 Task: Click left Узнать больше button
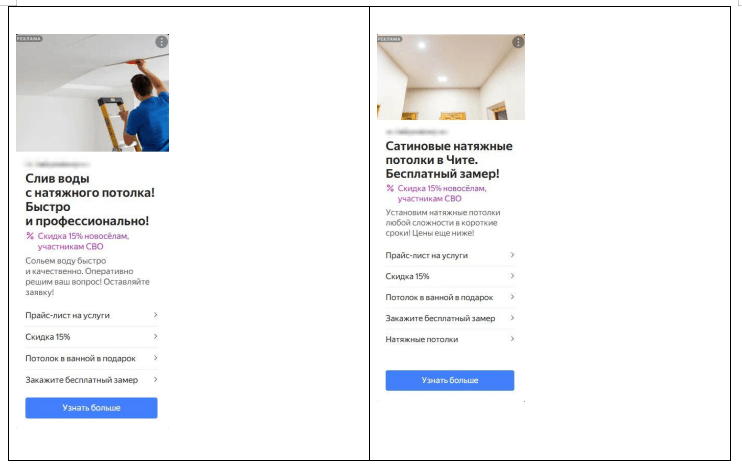tap(91, 408)
